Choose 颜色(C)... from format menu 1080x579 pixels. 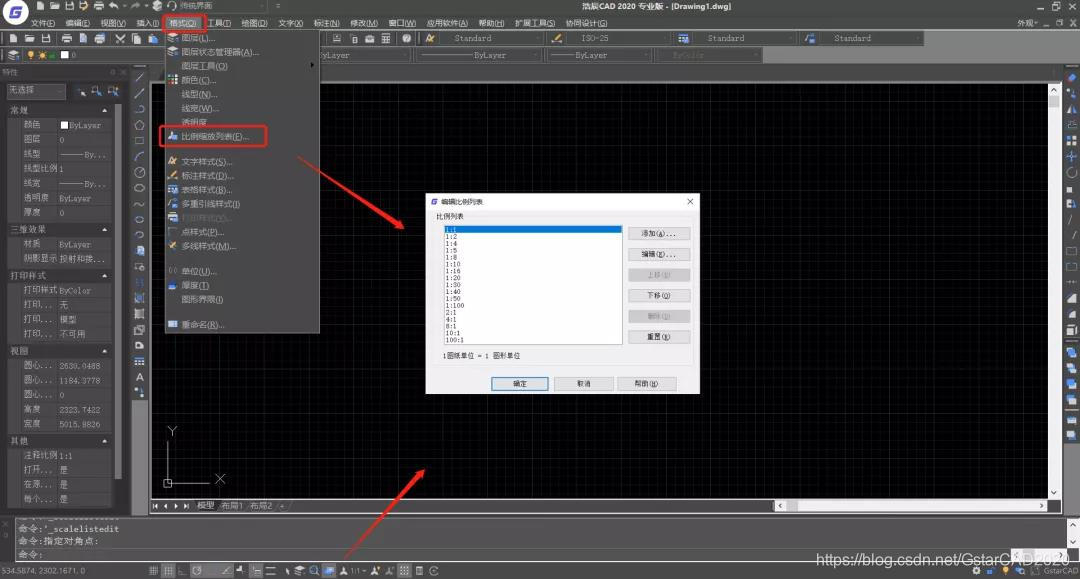click(x=198, y=80)
